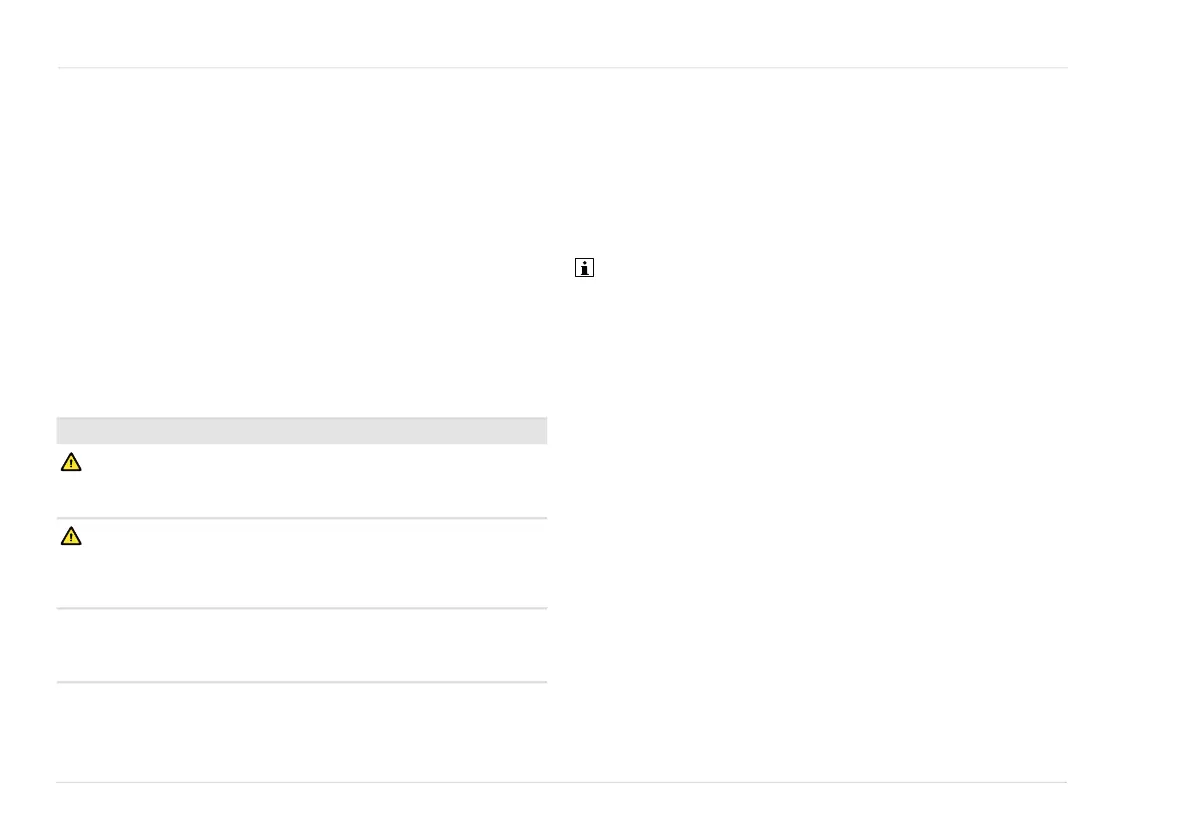
Task: Click the boxed information 'i' icon
Action: pos(584,267)
